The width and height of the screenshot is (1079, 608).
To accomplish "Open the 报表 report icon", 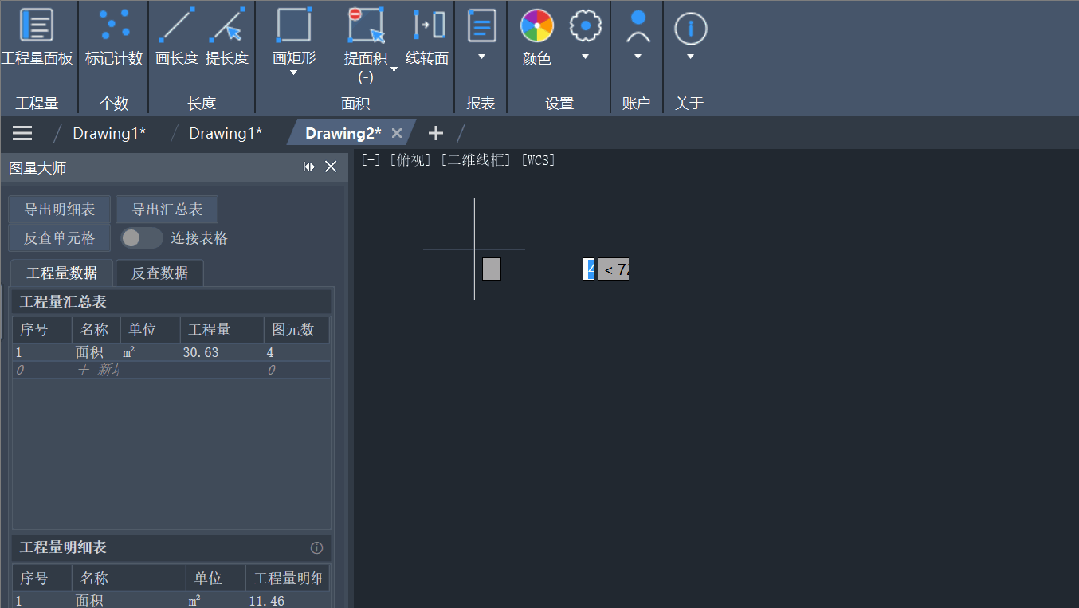I will tap(482, 26).
